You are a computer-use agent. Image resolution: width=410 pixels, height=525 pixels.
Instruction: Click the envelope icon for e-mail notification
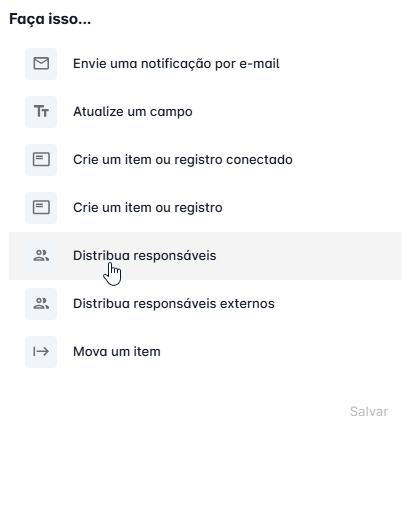pyautogui.click(x=41, y=64)
